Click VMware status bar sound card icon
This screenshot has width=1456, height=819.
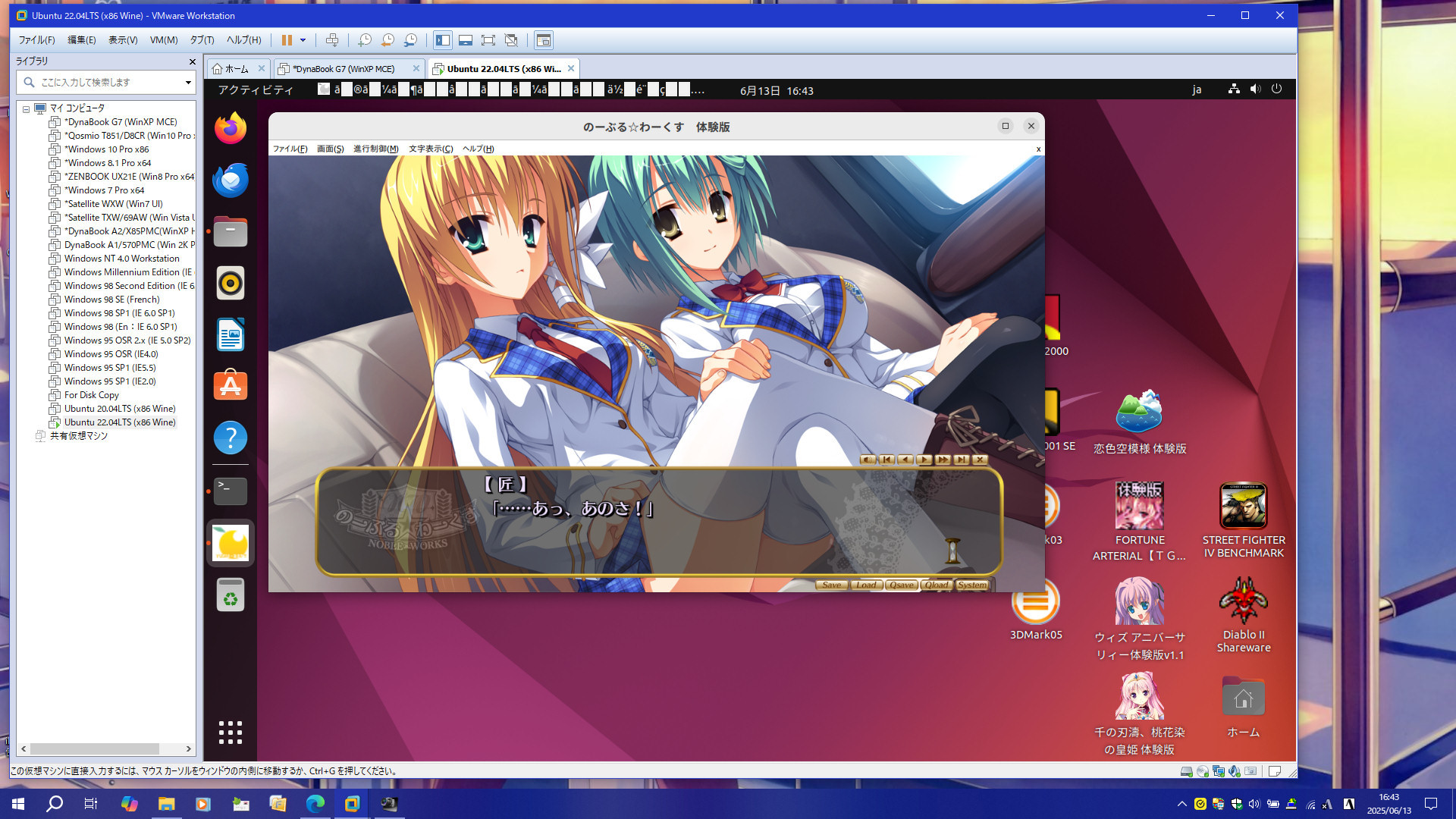tap(1235, 771)
